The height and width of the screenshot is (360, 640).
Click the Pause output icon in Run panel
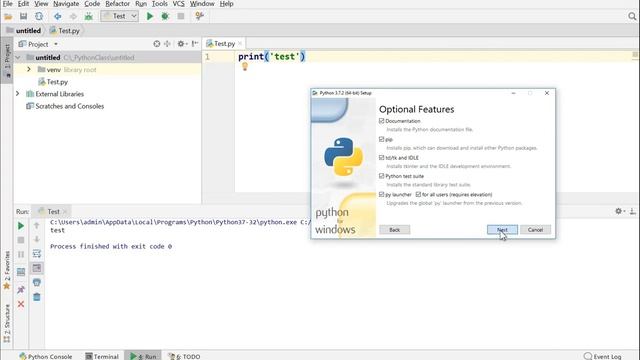click(x=21, y=254)
